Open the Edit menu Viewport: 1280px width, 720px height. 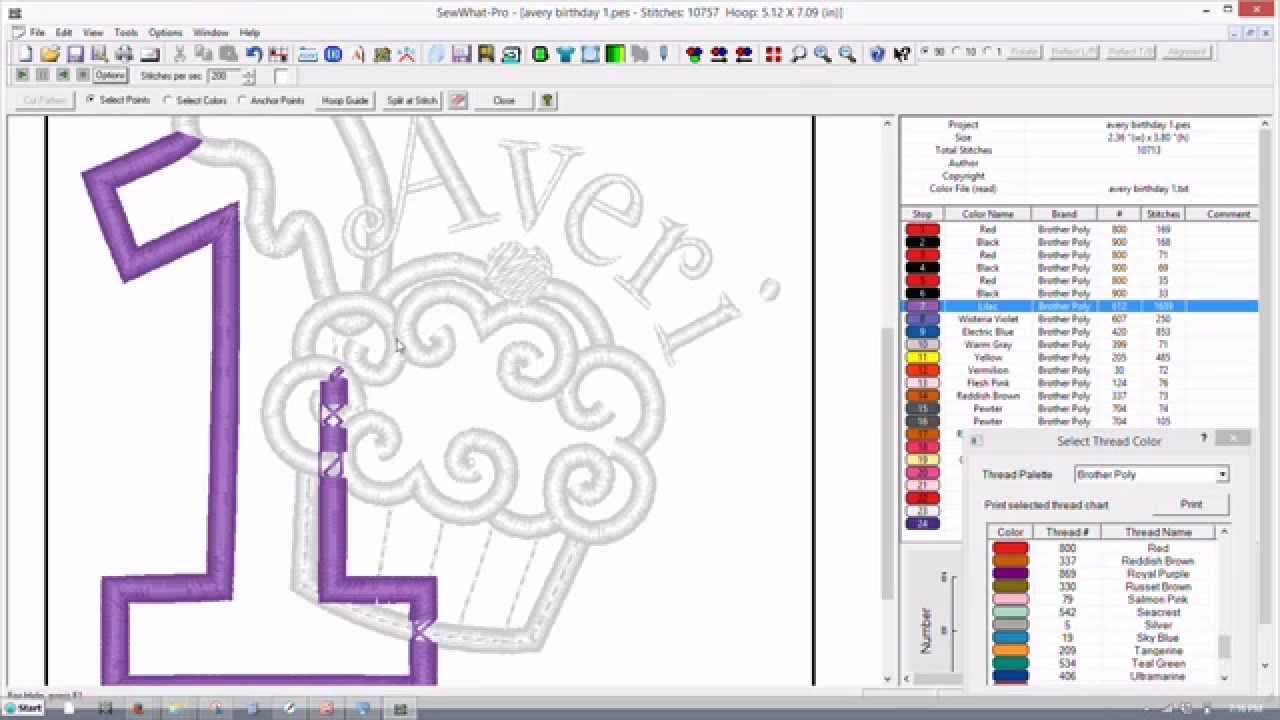tap(63, 33)
